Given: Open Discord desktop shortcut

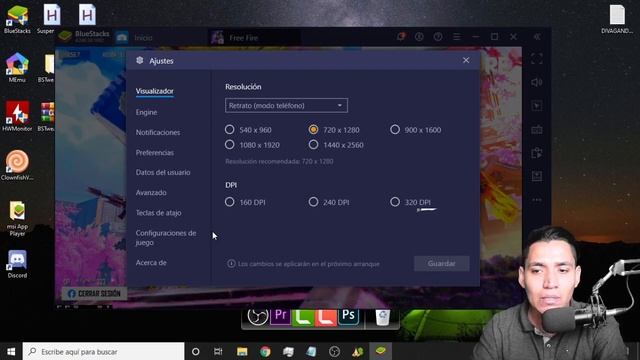Looking at the screenshot, I should (17, 264).
